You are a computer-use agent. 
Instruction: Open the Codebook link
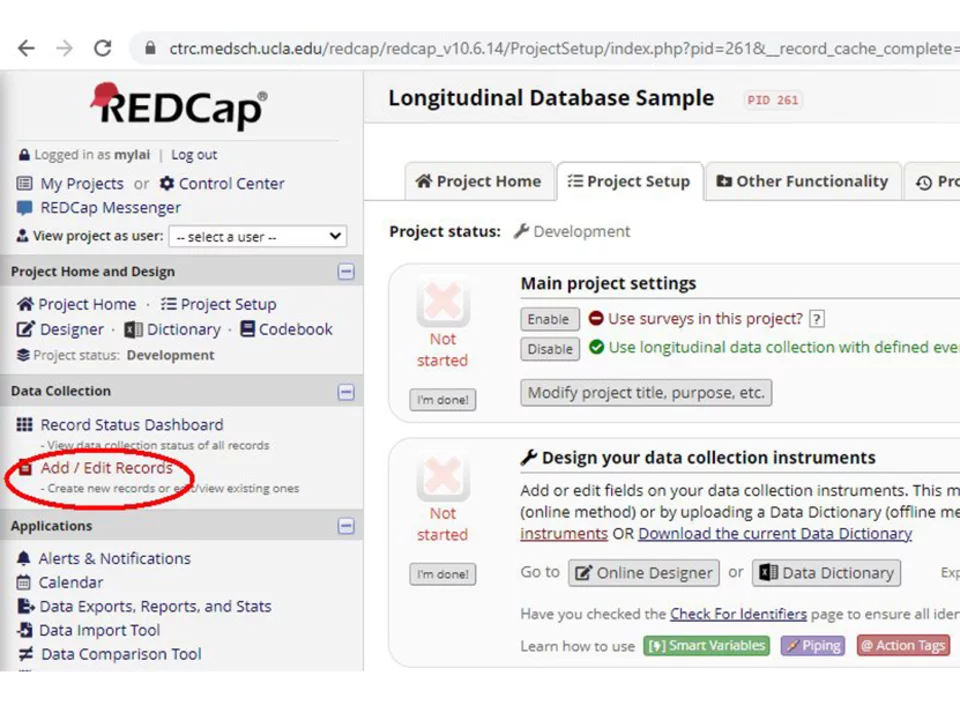click(296, 329)
